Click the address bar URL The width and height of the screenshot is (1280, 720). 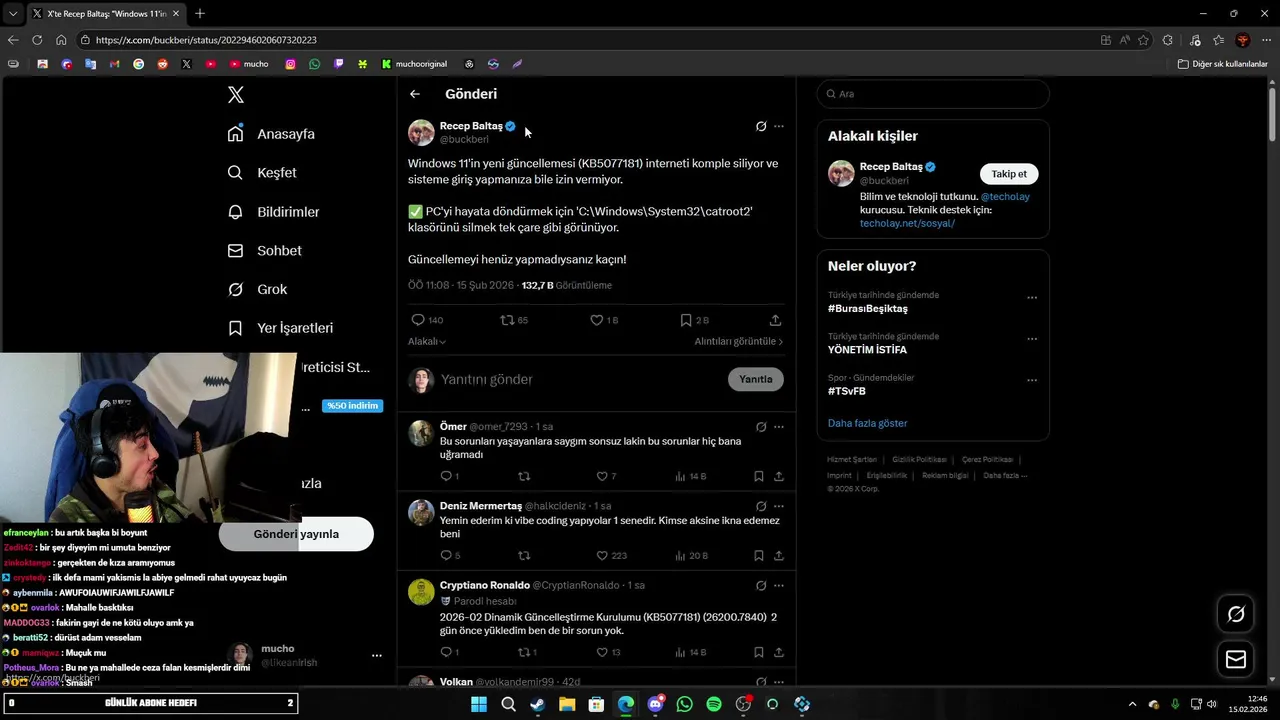pos(206,40)
